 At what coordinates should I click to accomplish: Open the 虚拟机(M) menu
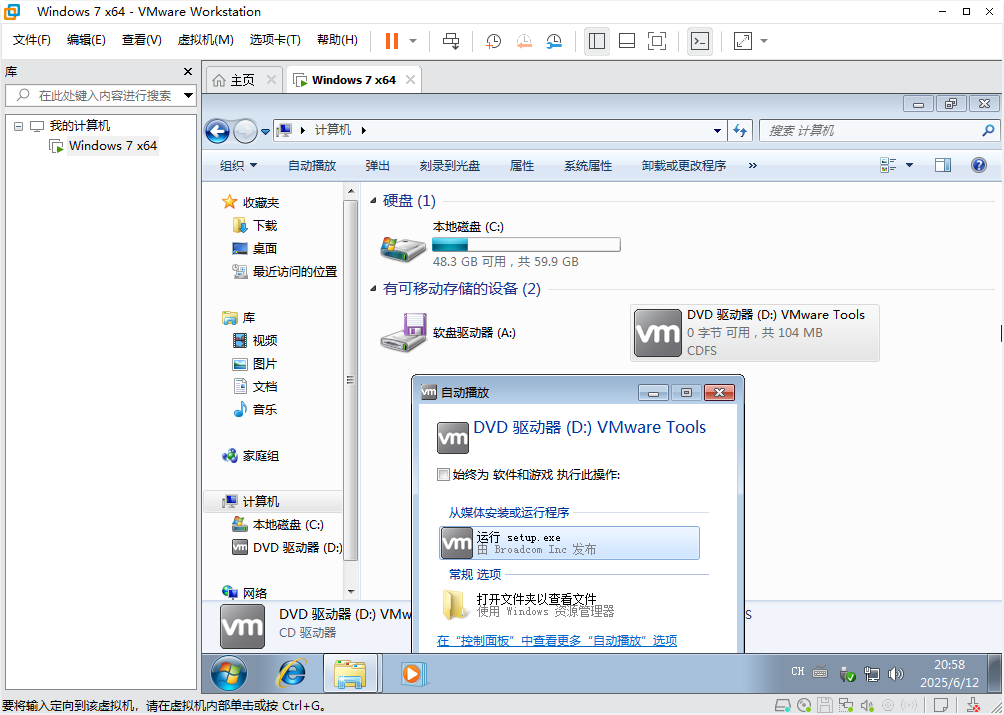tap(205, 40)
